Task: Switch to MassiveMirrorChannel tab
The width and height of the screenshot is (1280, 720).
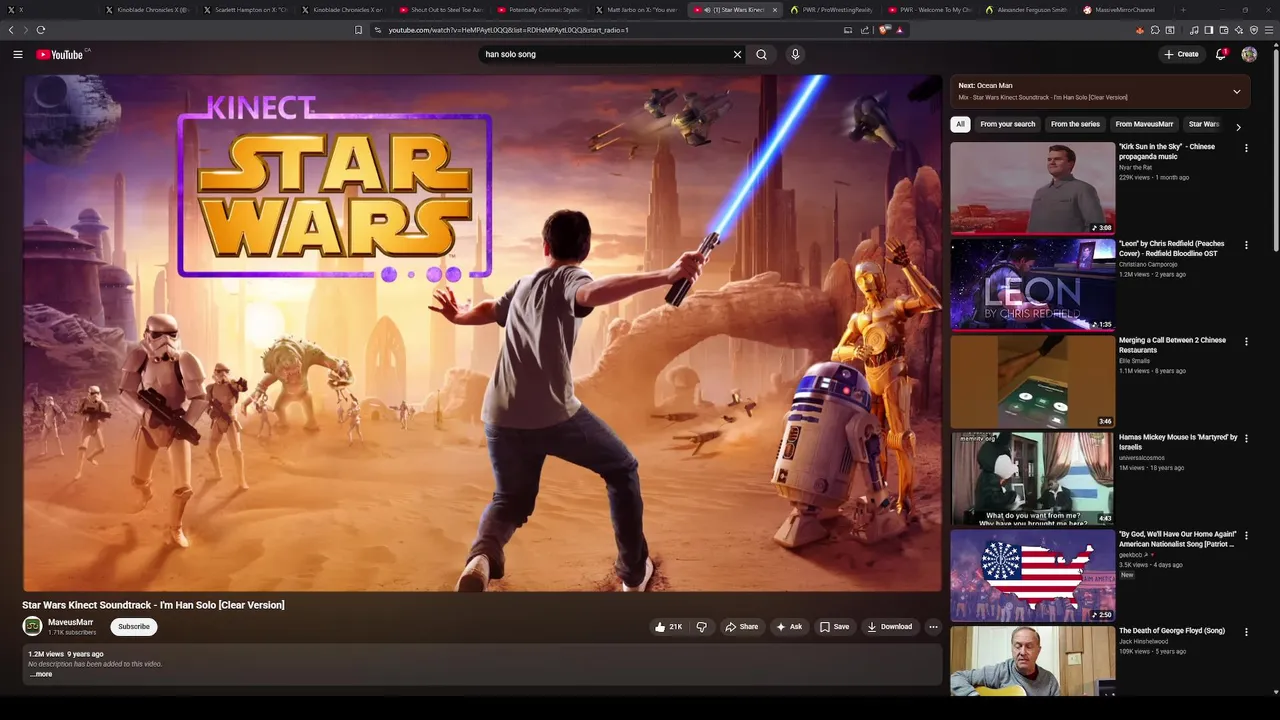Action: (1124, 10)
